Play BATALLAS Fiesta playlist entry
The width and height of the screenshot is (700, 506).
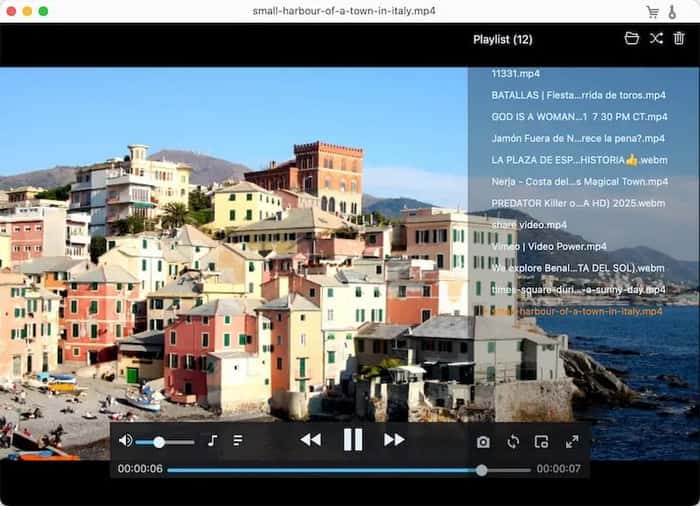(579, 95)
